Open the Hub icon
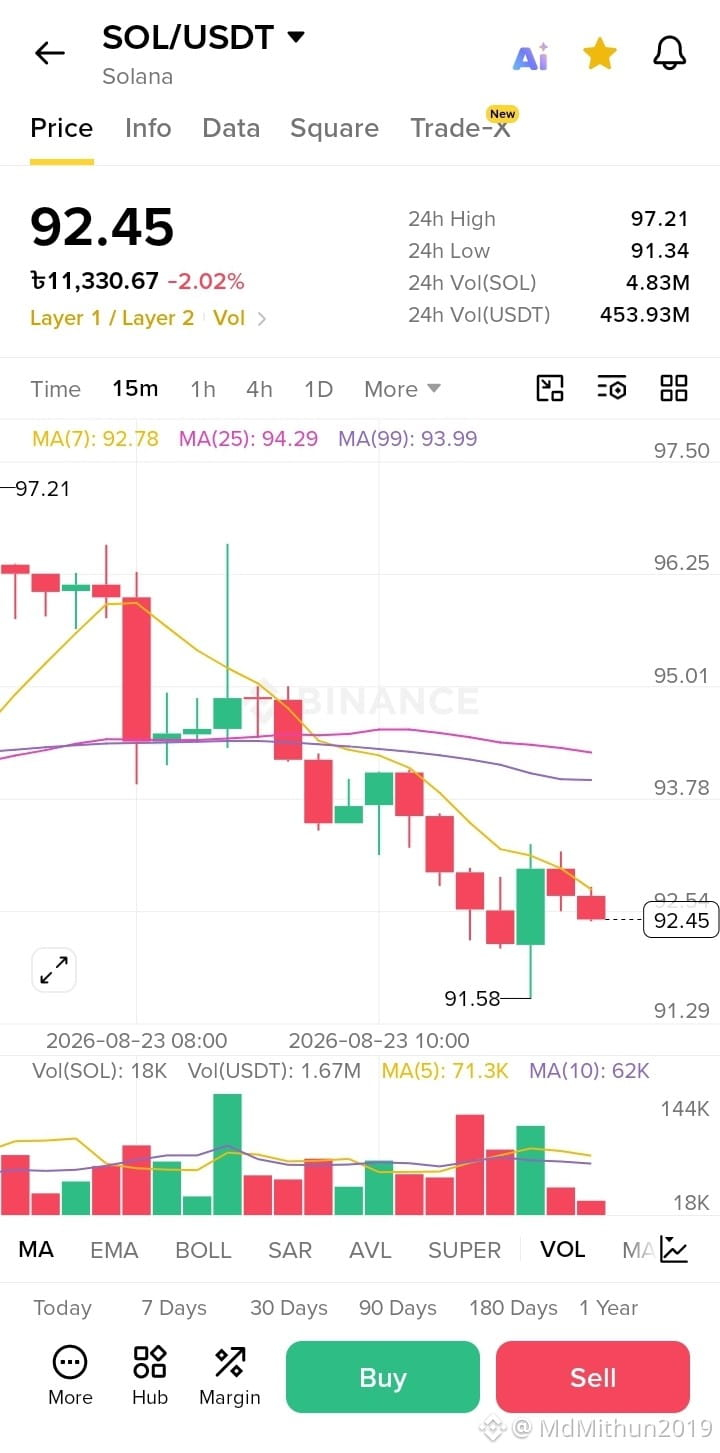 (150, 1376)
